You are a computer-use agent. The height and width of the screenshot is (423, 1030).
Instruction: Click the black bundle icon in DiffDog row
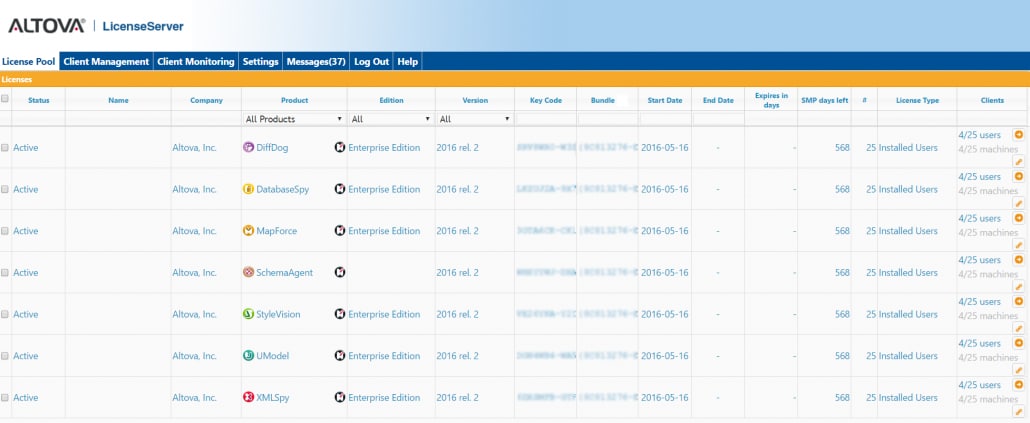[x=340, y=147]
